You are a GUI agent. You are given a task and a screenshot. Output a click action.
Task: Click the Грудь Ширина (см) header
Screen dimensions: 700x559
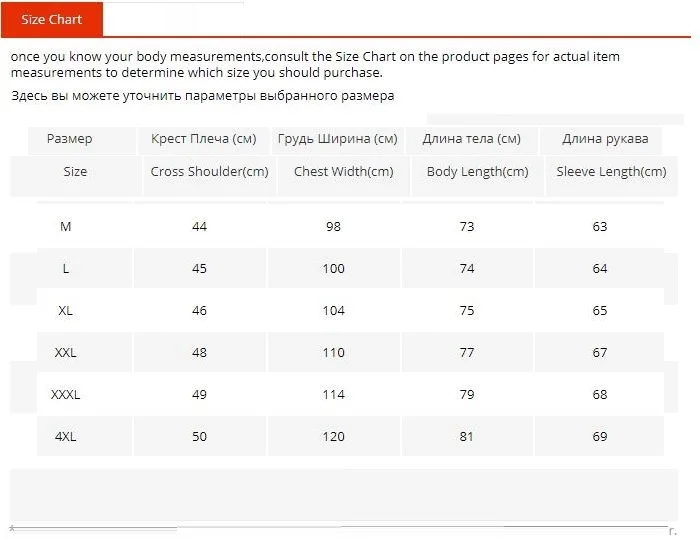(x=338, y=139)
